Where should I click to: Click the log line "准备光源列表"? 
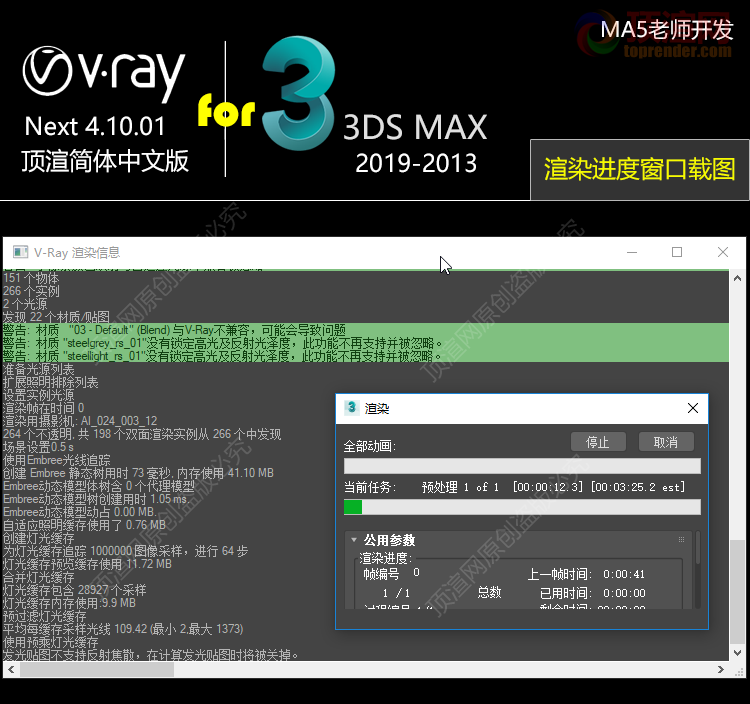click(39, 369)
